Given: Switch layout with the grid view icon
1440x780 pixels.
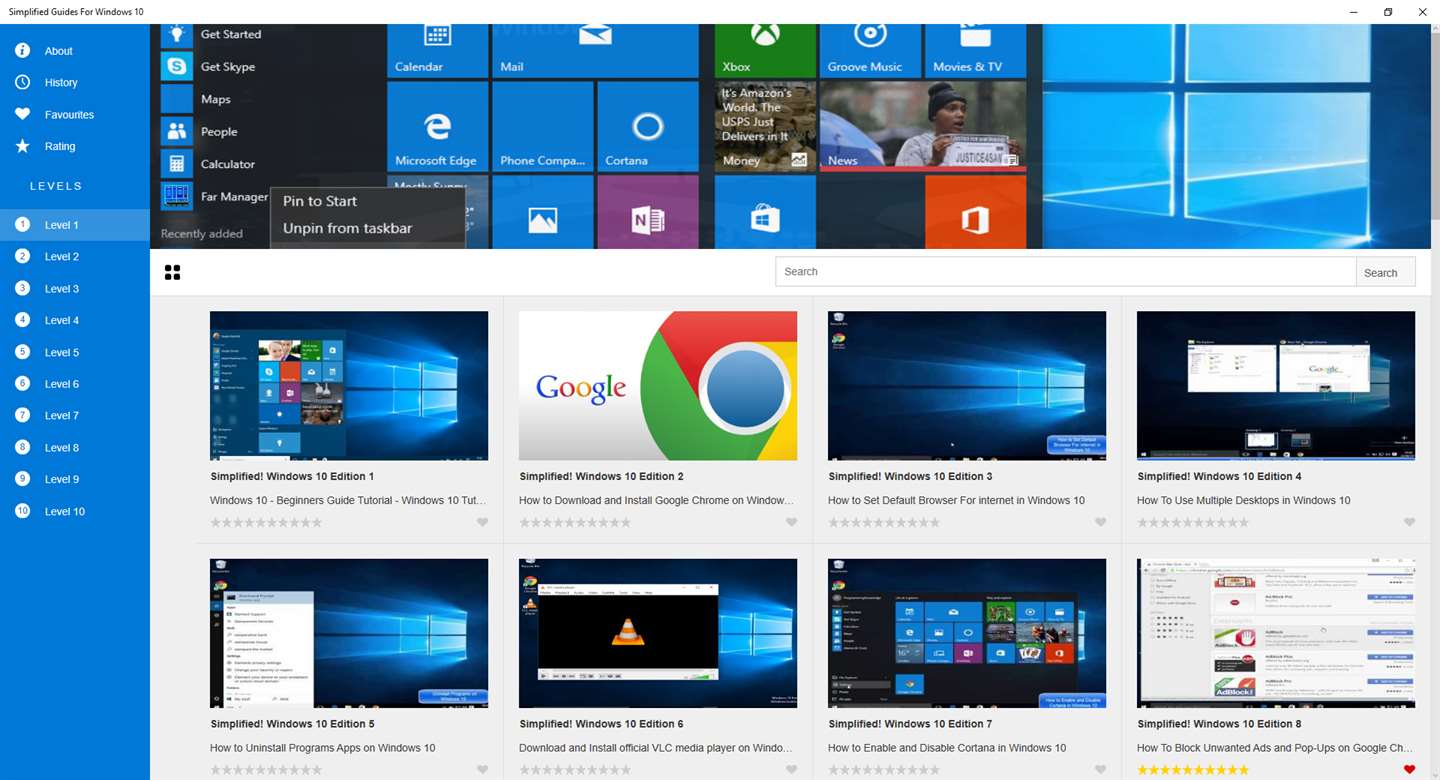Looking at the screenshot, I should tap(172, 272).
